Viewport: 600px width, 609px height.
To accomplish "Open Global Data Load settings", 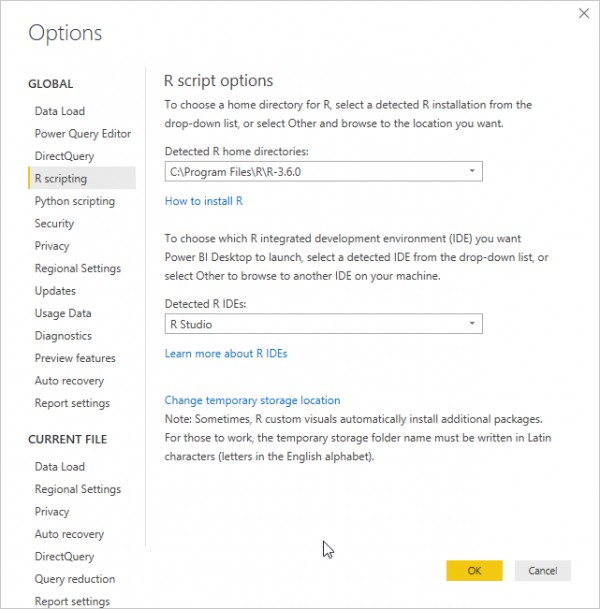I will point(59,111).
